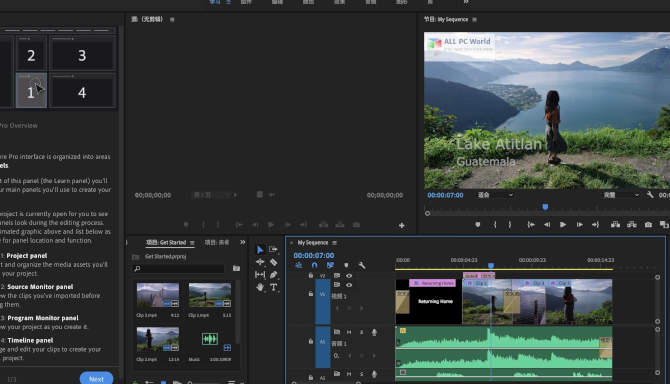The image size is (670, 384).
Task: Open Get Started project panel menu
Action: click(x=192, y=243)
